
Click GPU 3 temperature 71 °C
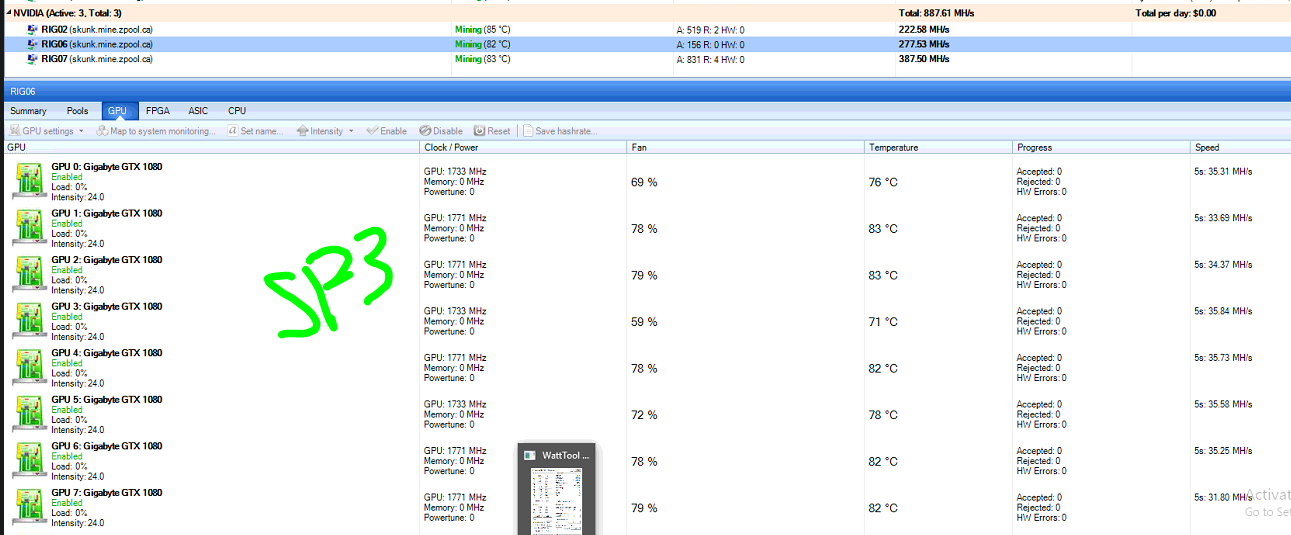[884, 322]
